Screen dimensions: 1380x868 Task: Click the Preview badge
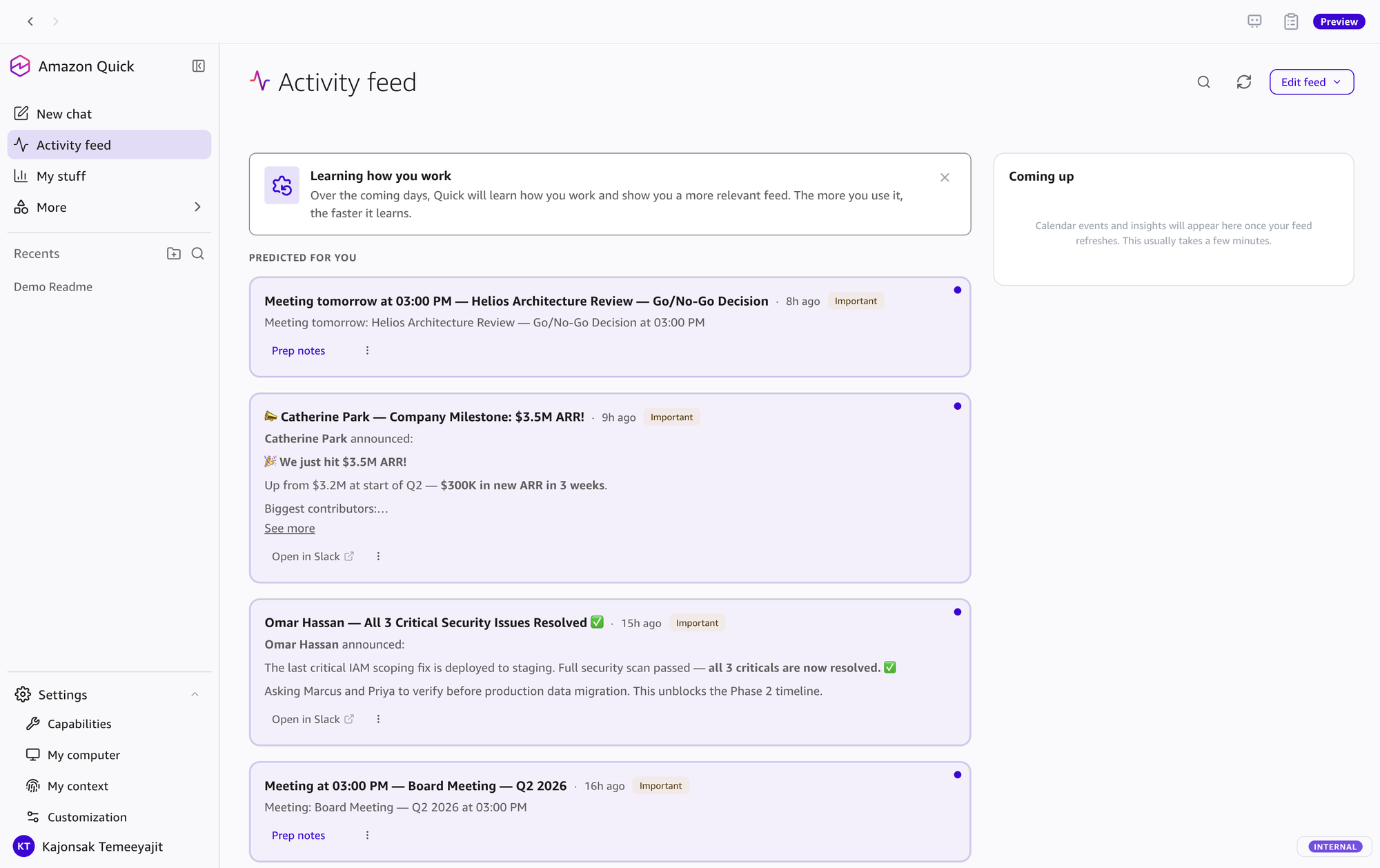click(x=1339, y=21)
